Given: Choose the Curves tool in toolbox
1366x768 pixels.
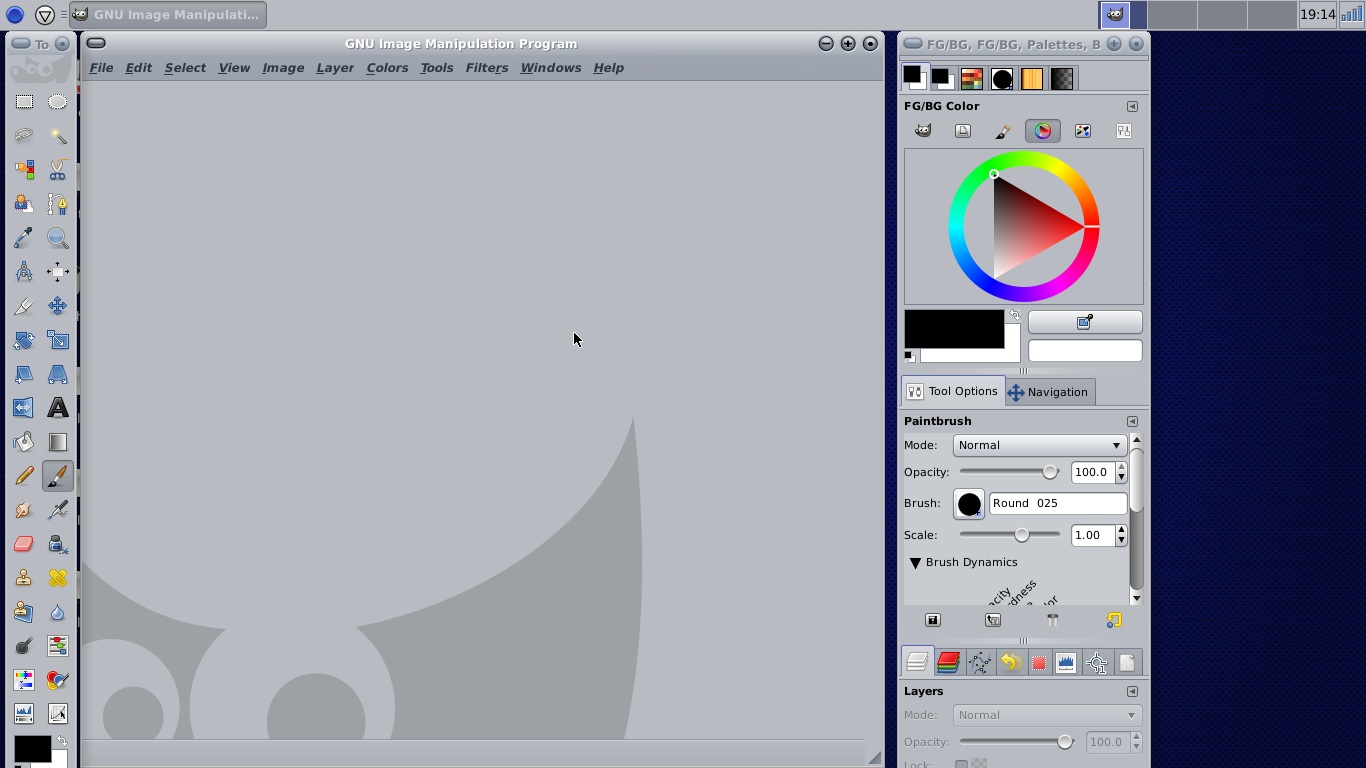Looking at the screenshot, I should [x=58, y=714].
